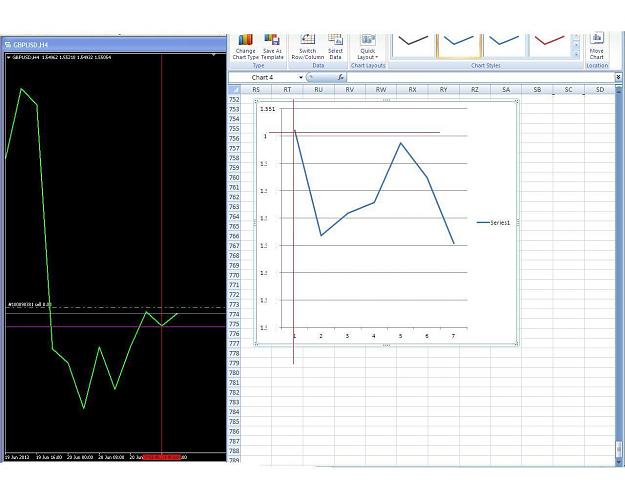625x500 pixels.
Task: Click the vertical scrollbar down arrow
Action: click(x=619, y=462)
